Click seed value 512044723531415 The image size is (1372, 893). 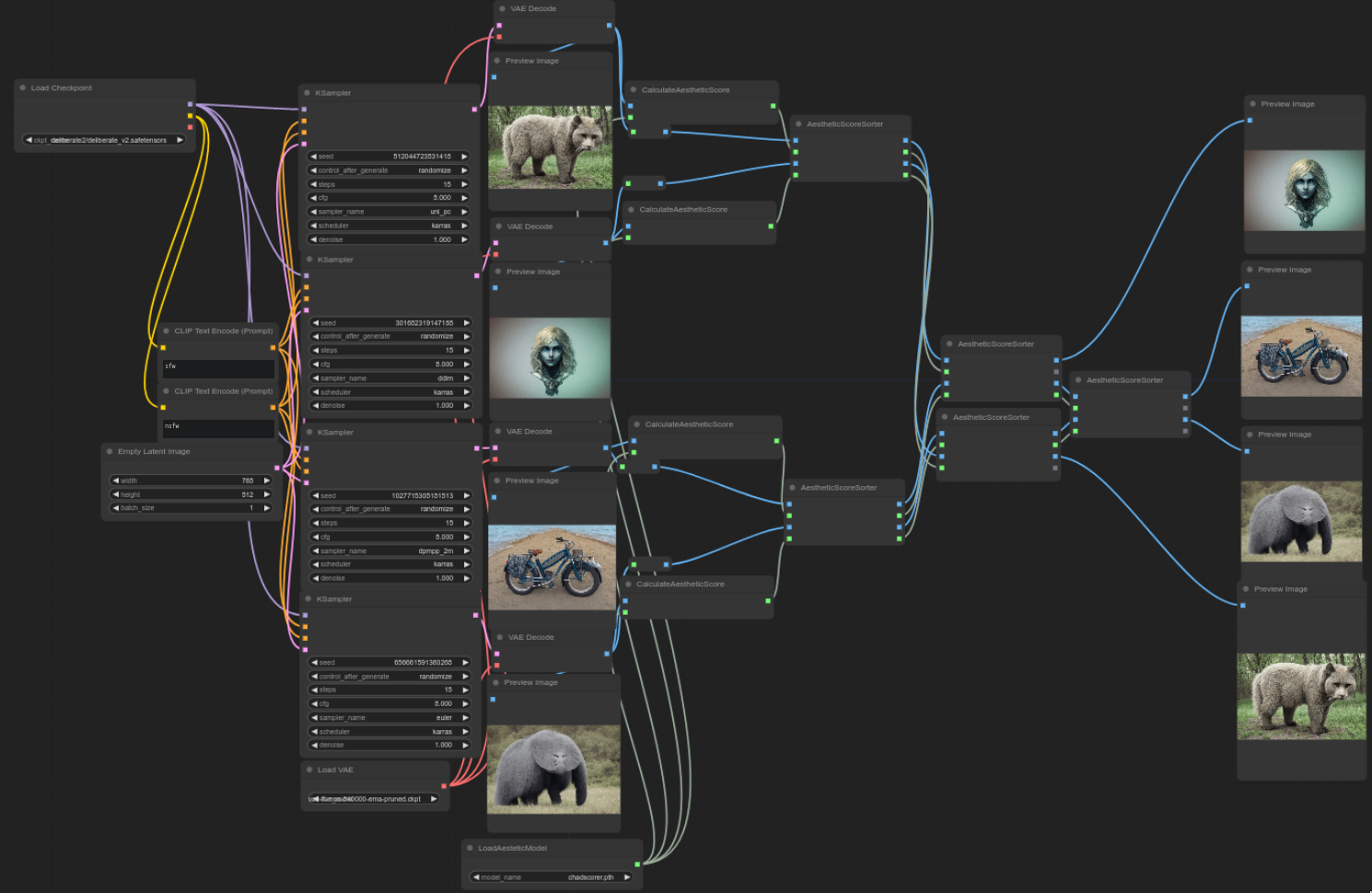point(422,157)
